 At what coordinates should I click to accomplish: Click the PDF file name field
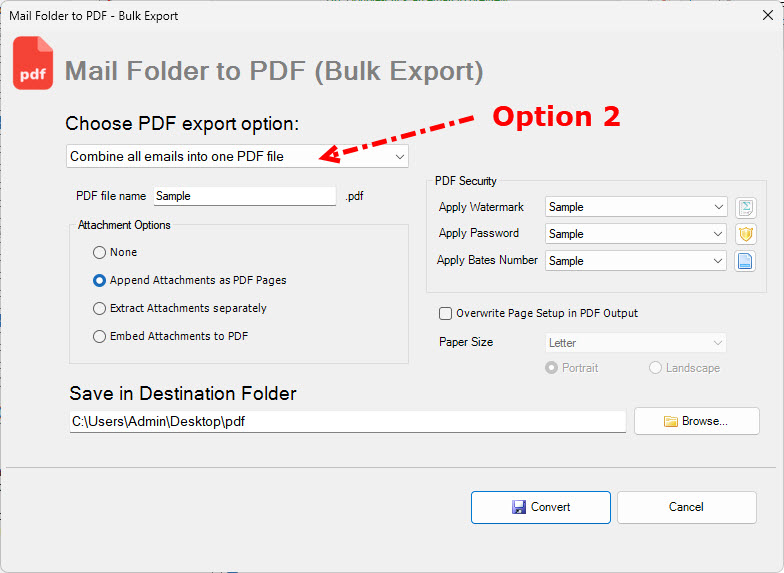tap(243, 196)
